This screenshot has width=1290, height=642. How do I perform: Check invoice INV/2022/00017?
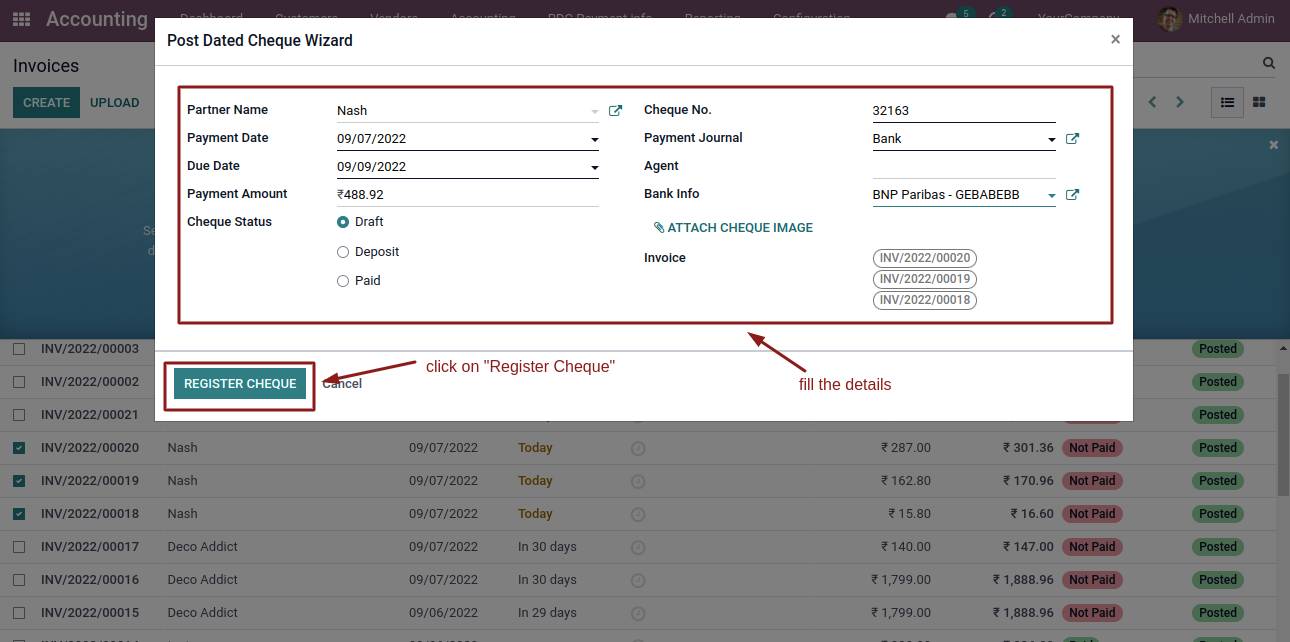tap(19, 547)
